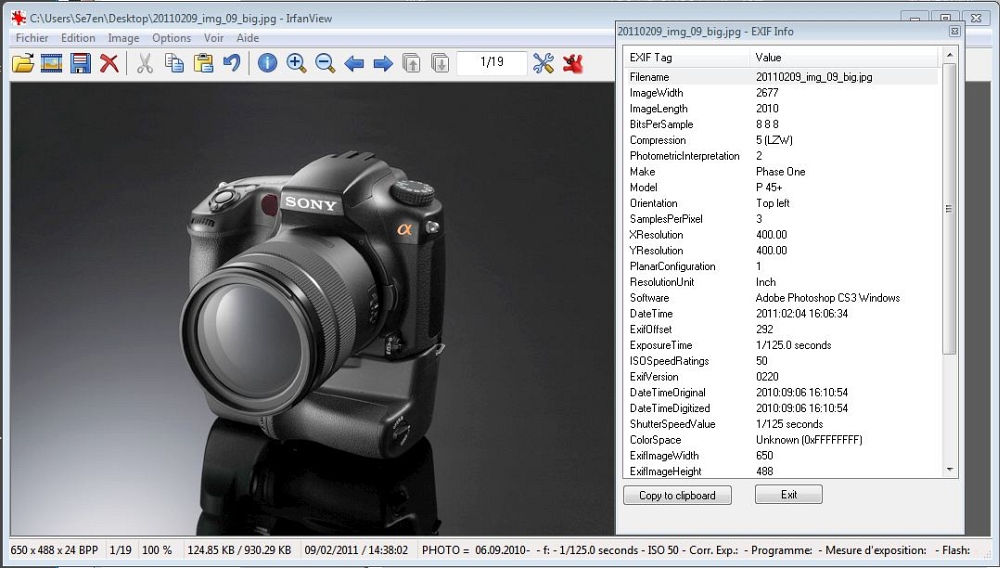Select the DateTimeOriginal row
1000x568 pixels.
(781, 393)
